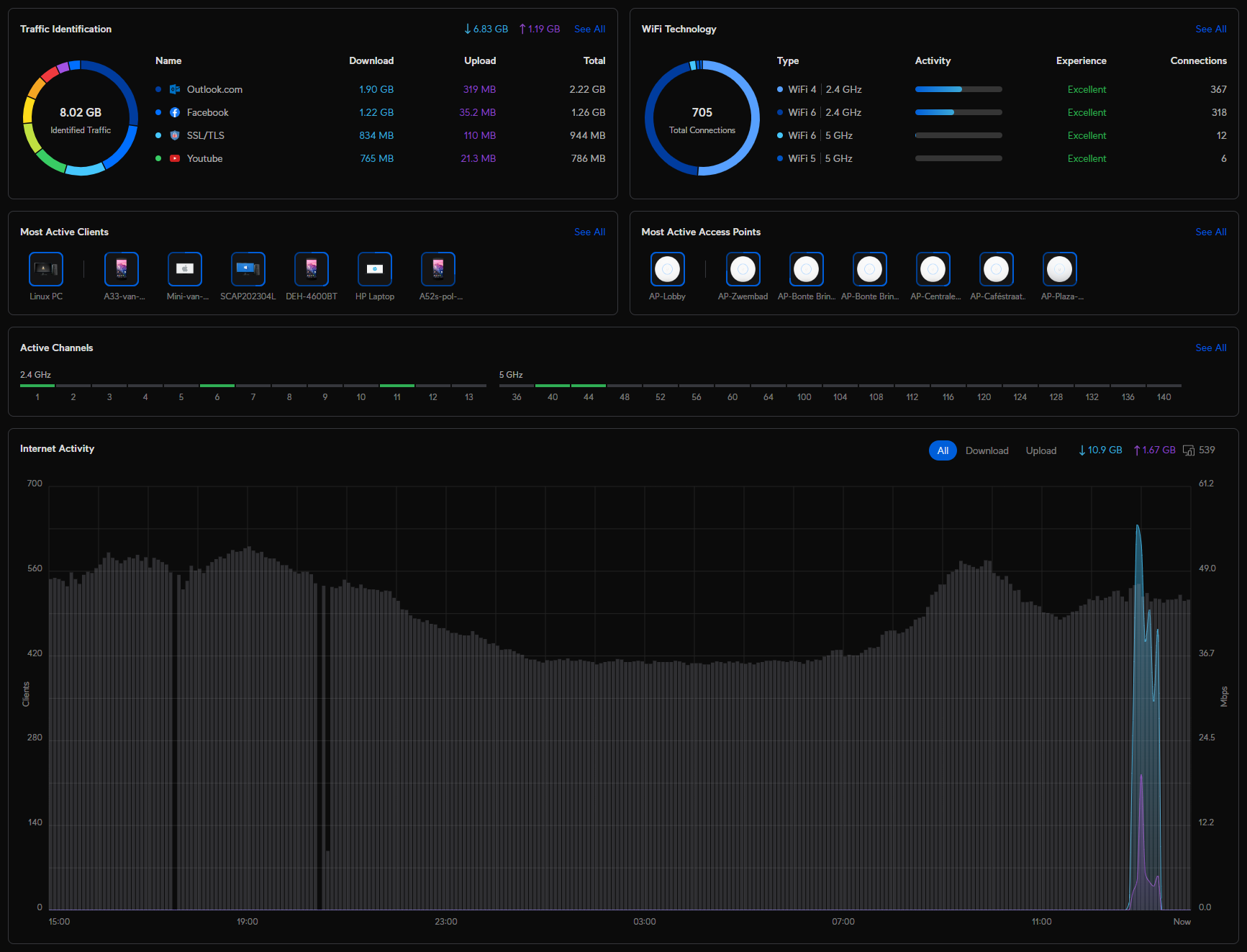Open the AP-Zwembad access point icon
Image resolution: width=1247 pixels, height=952 pixels.
click(743, 269)
